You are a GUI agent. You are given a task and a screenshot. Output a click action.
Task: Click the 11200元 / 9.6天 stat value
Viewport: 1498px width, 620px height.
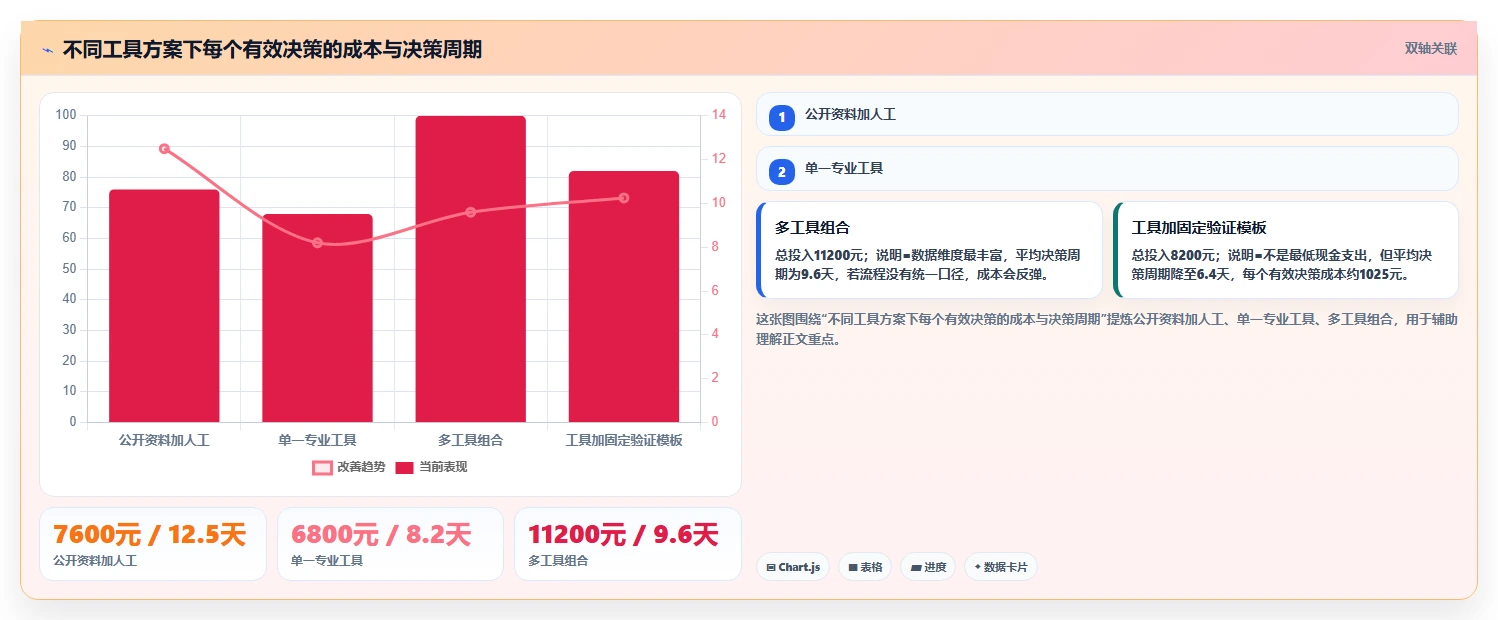tap(623, 535)
